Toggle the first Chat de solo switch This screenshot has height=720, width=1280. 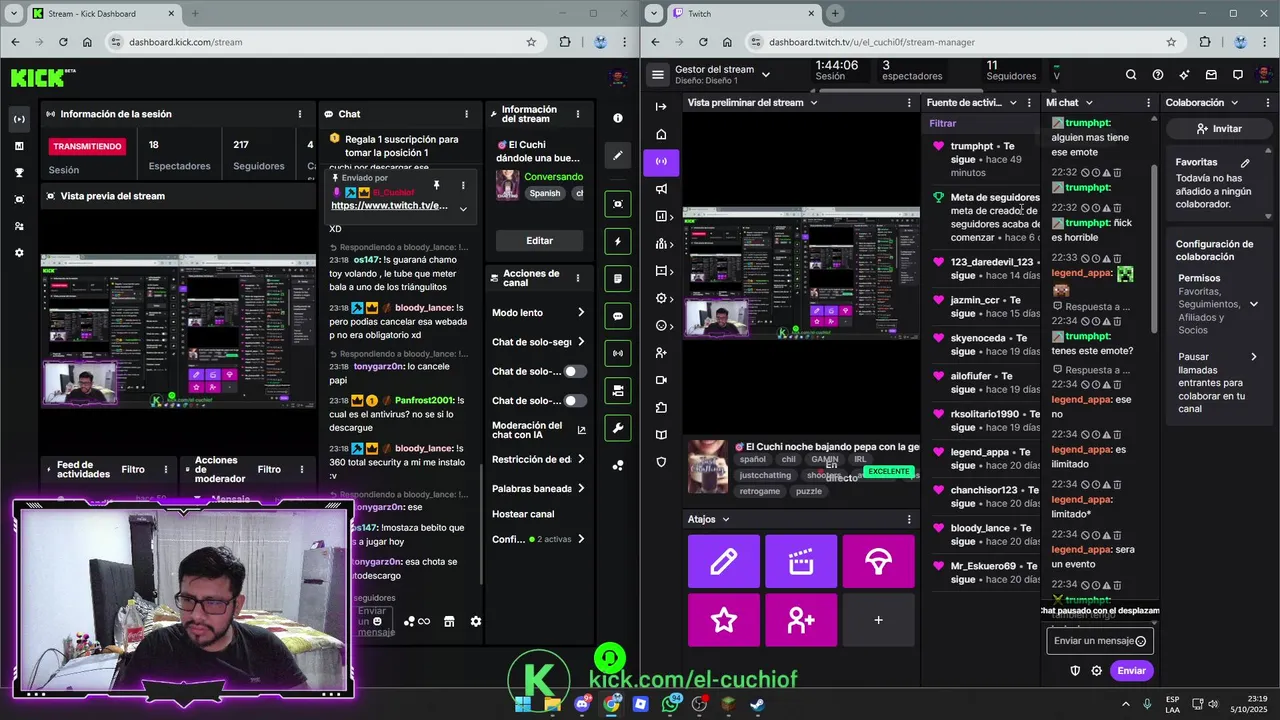tap(575, 371)
